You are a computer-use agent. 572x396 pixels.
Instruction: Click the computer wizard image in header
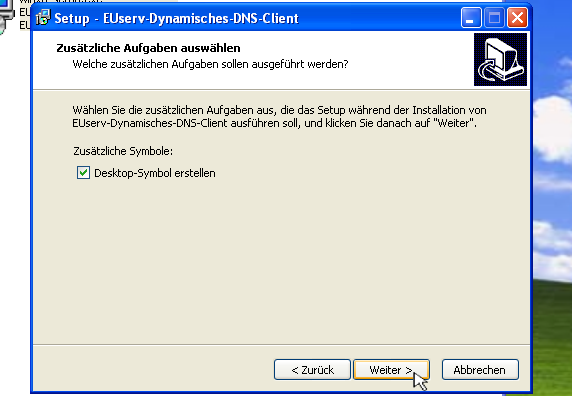(x=500, y=59)
